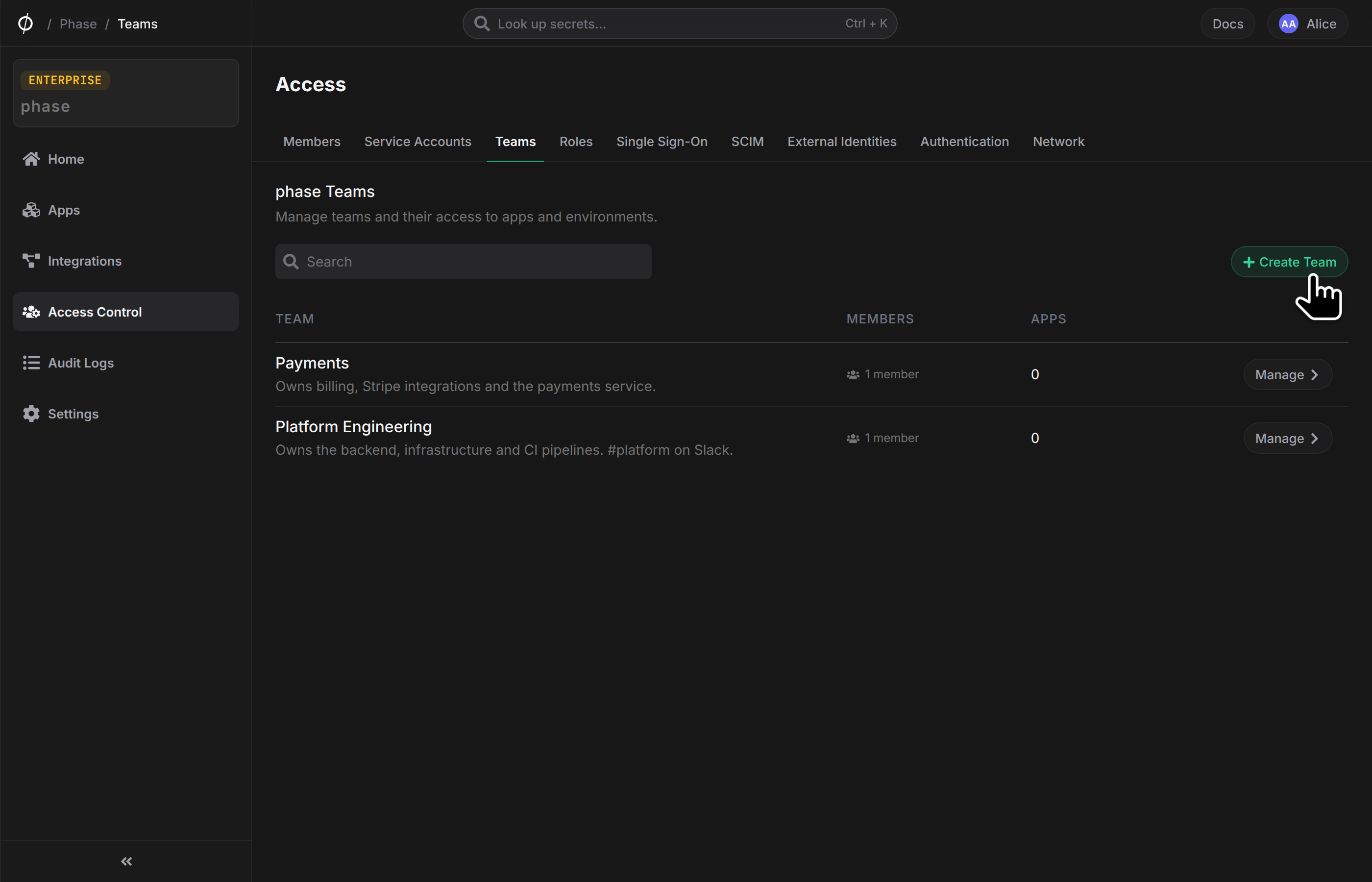Open the Roles tab
Screen dimensions: 1372x882
(x=575, y=142)
